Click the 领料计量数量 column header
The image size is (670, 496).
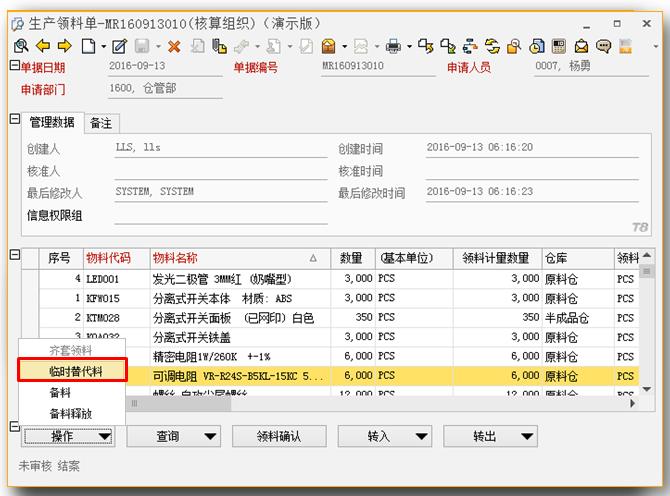tap(496, 258)
